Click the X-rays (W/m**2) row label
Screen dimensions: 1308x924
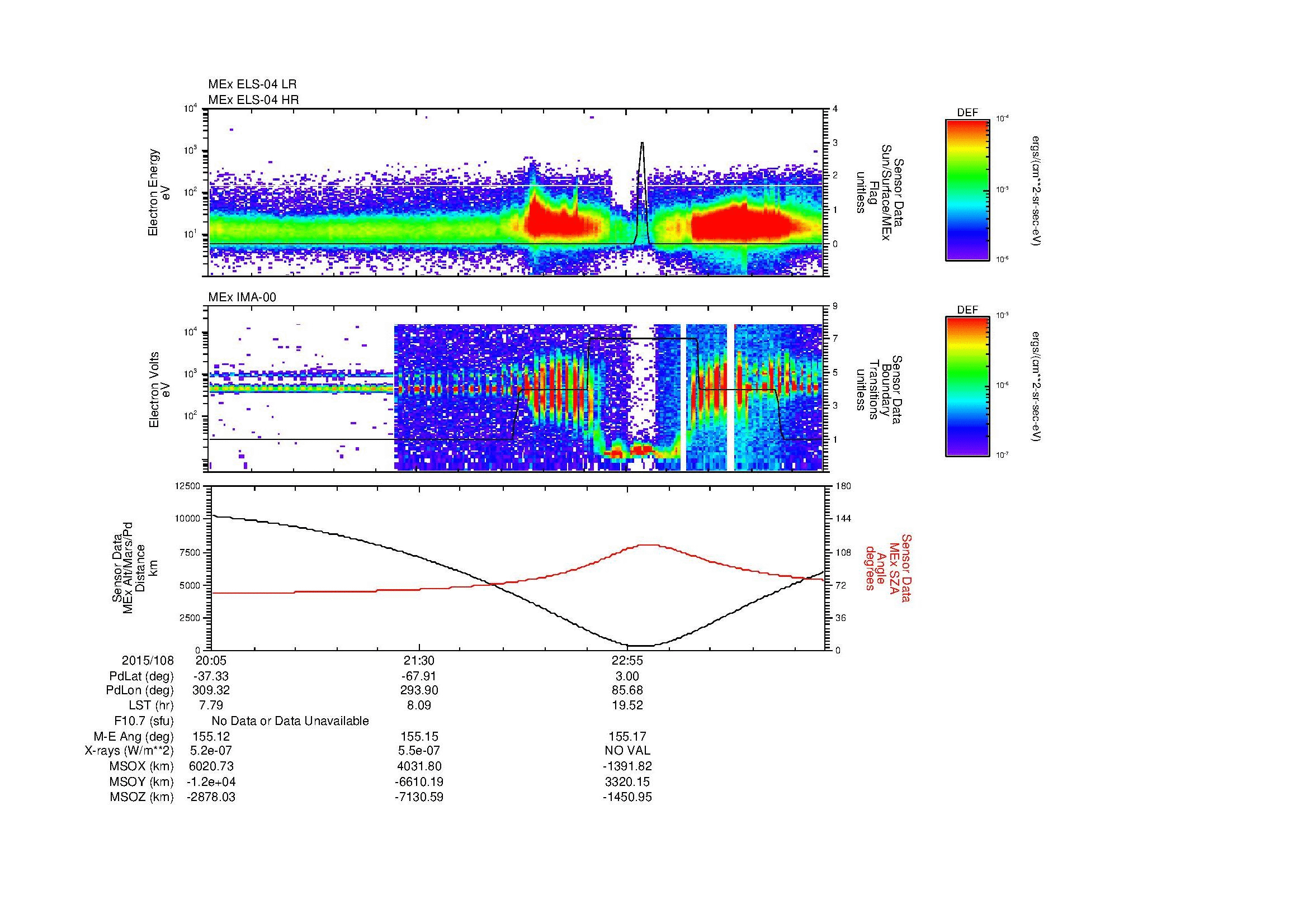(x=129, y=751)
